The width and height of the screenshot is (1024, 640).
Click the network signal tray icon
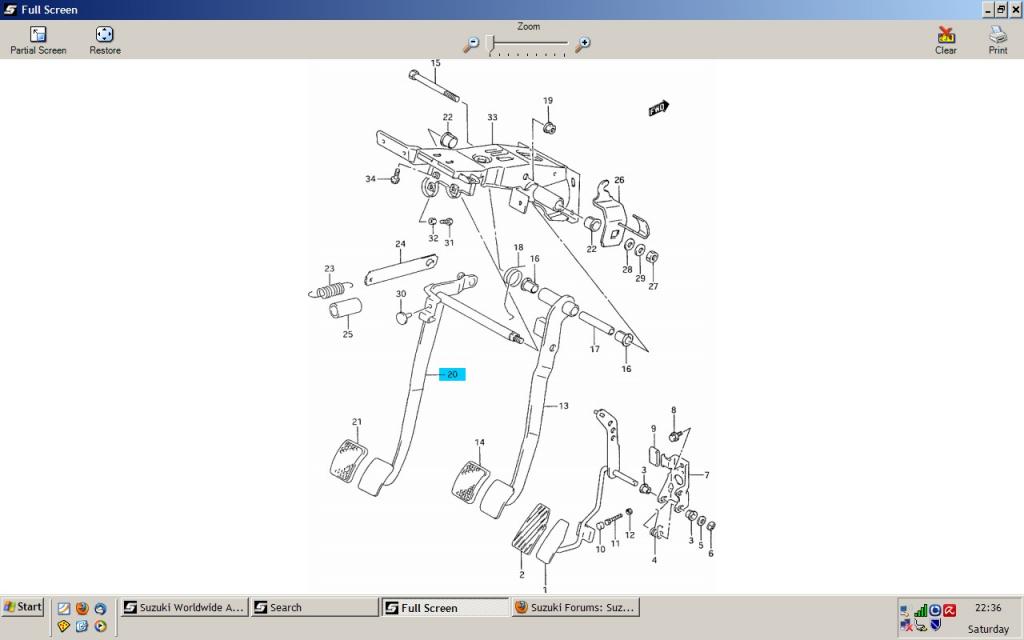pyautogui.click(x=919, y=610)
